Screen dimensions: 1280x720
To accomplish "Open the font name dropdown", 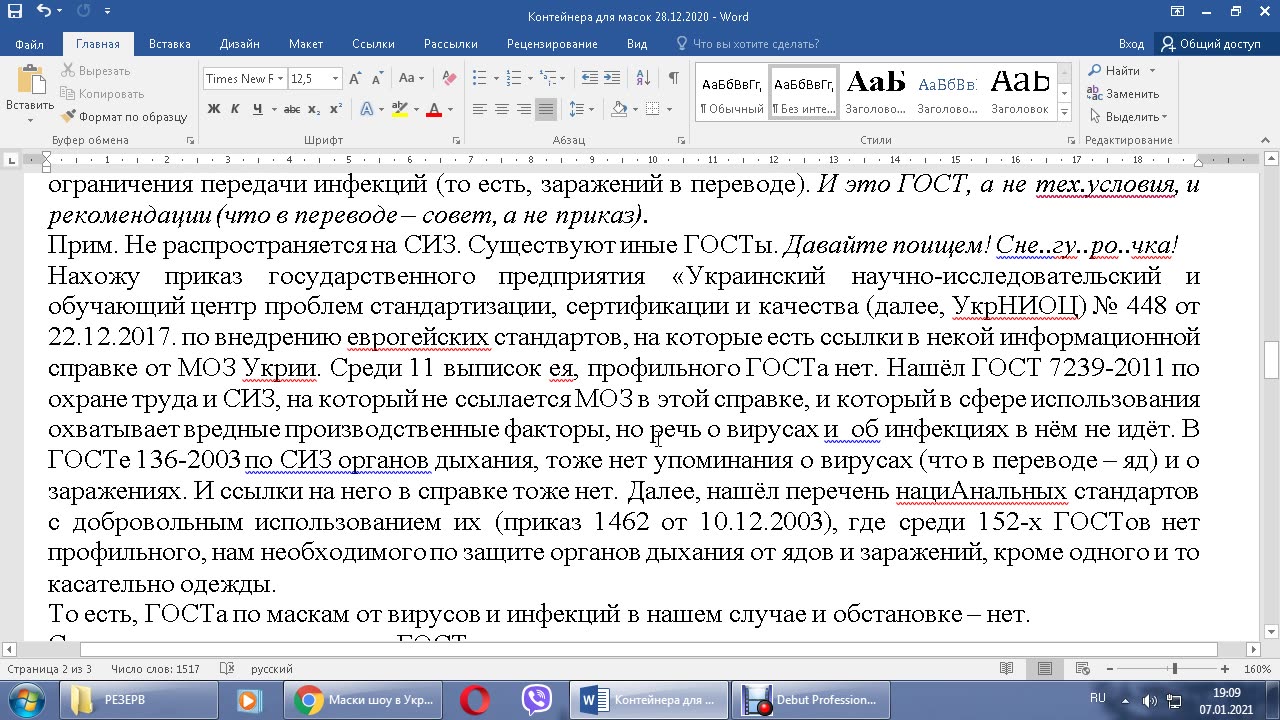I will pos(282,78).
